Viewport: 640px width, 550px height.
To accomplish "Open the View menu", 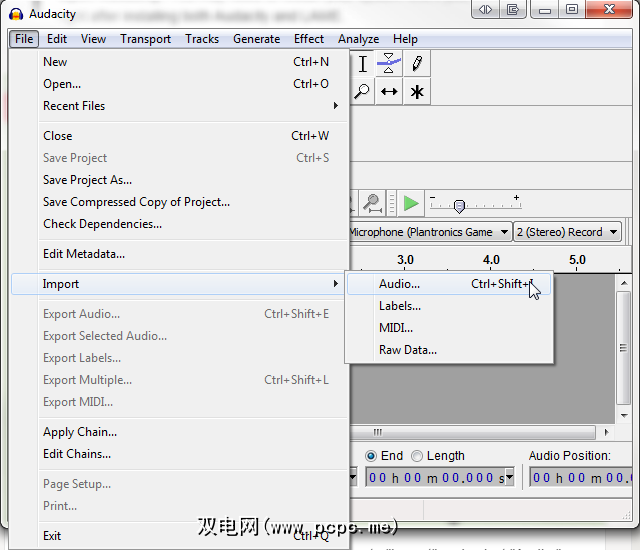I will click(x=93, y=39).
